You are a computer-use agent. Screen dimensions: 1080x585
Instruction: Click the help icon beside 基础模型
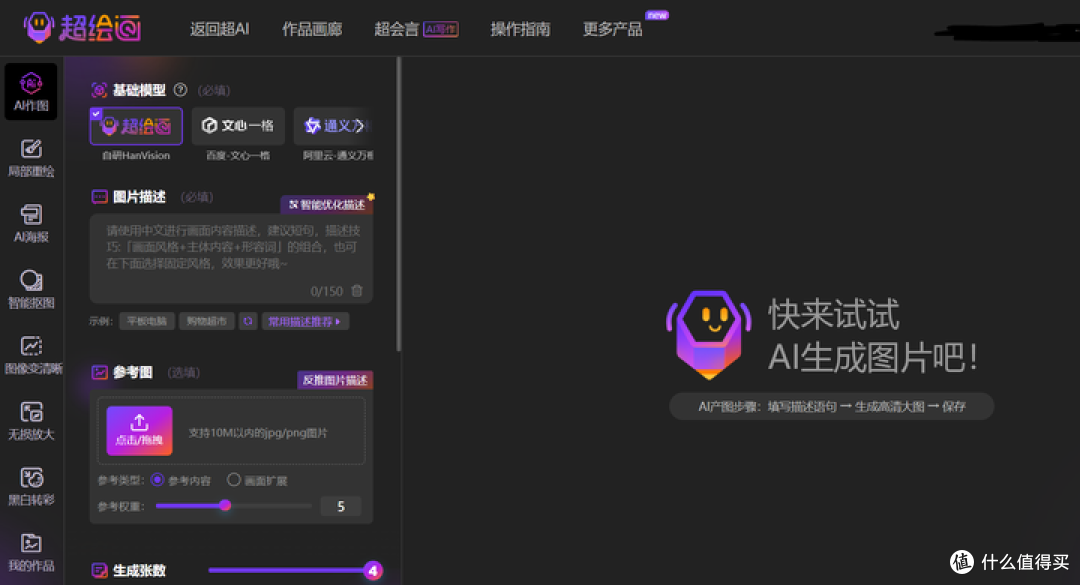click(x=180, y=90)
